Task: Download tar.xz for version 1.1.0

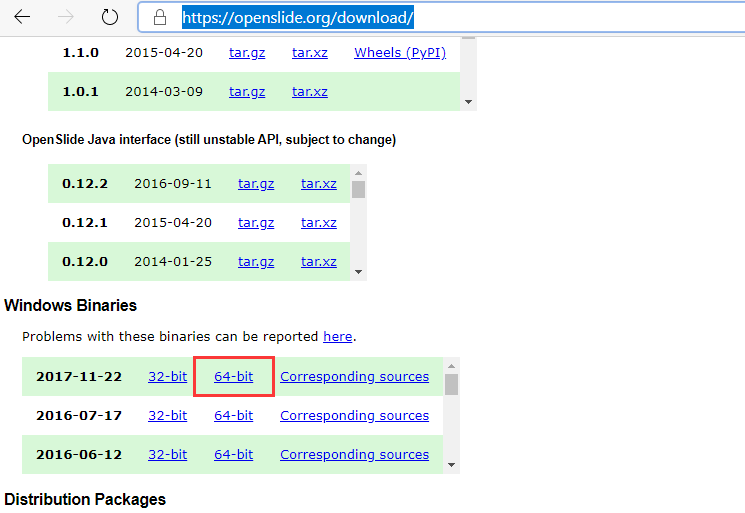Action: click(310, 52)
